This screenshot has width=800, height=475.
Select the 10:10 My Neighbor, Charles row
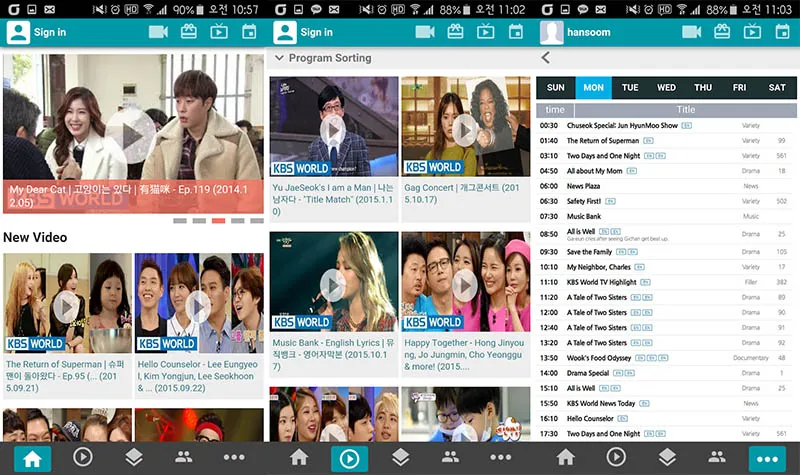pos(666,267)
